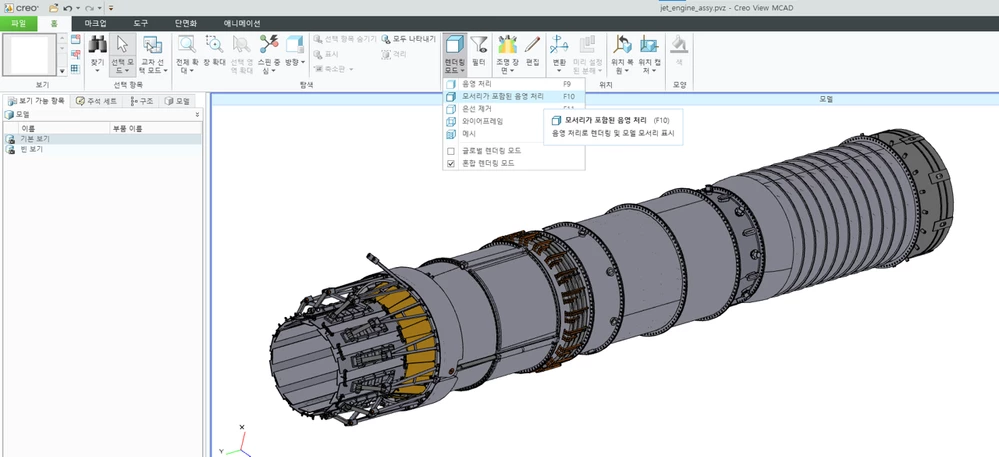The height and width of the screenshot is (457, 999).
Task: Click the 변환 transform axes icon
Action: coord(559,45)
